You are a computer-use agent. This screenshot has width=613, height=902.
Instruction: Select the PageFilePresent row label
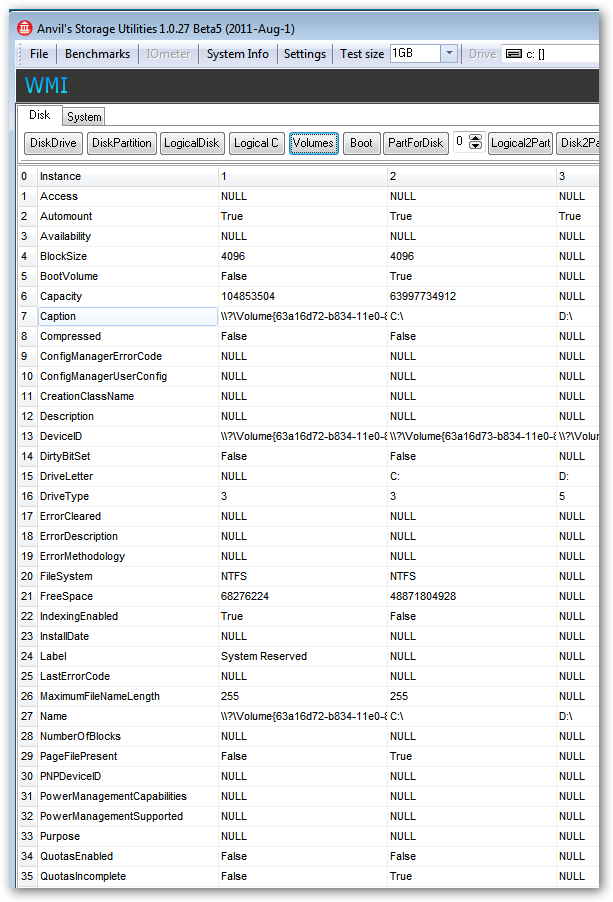78,756
